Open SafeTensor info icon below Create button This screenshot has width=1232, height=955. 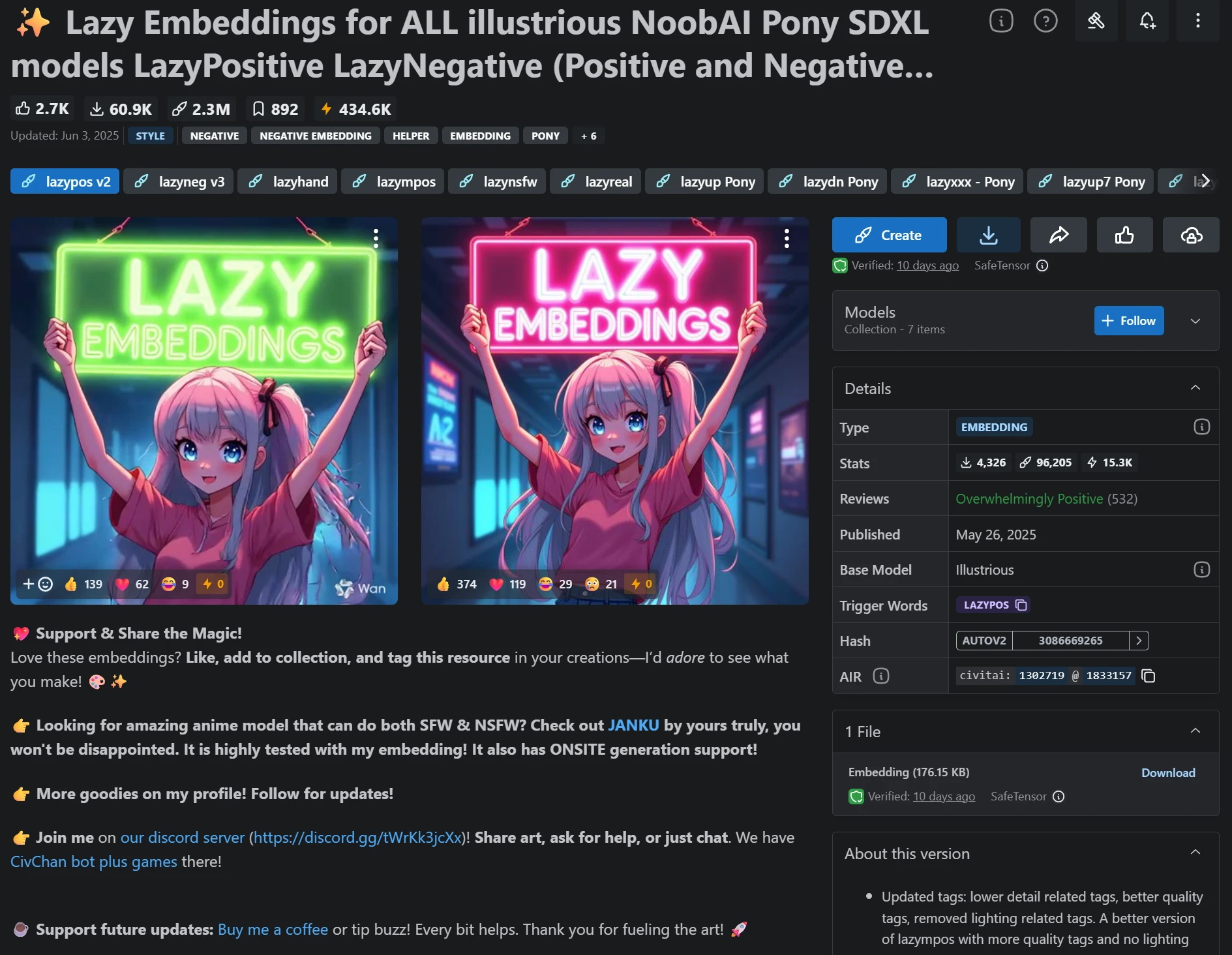pyautogui.click(x=1042, y=265)
